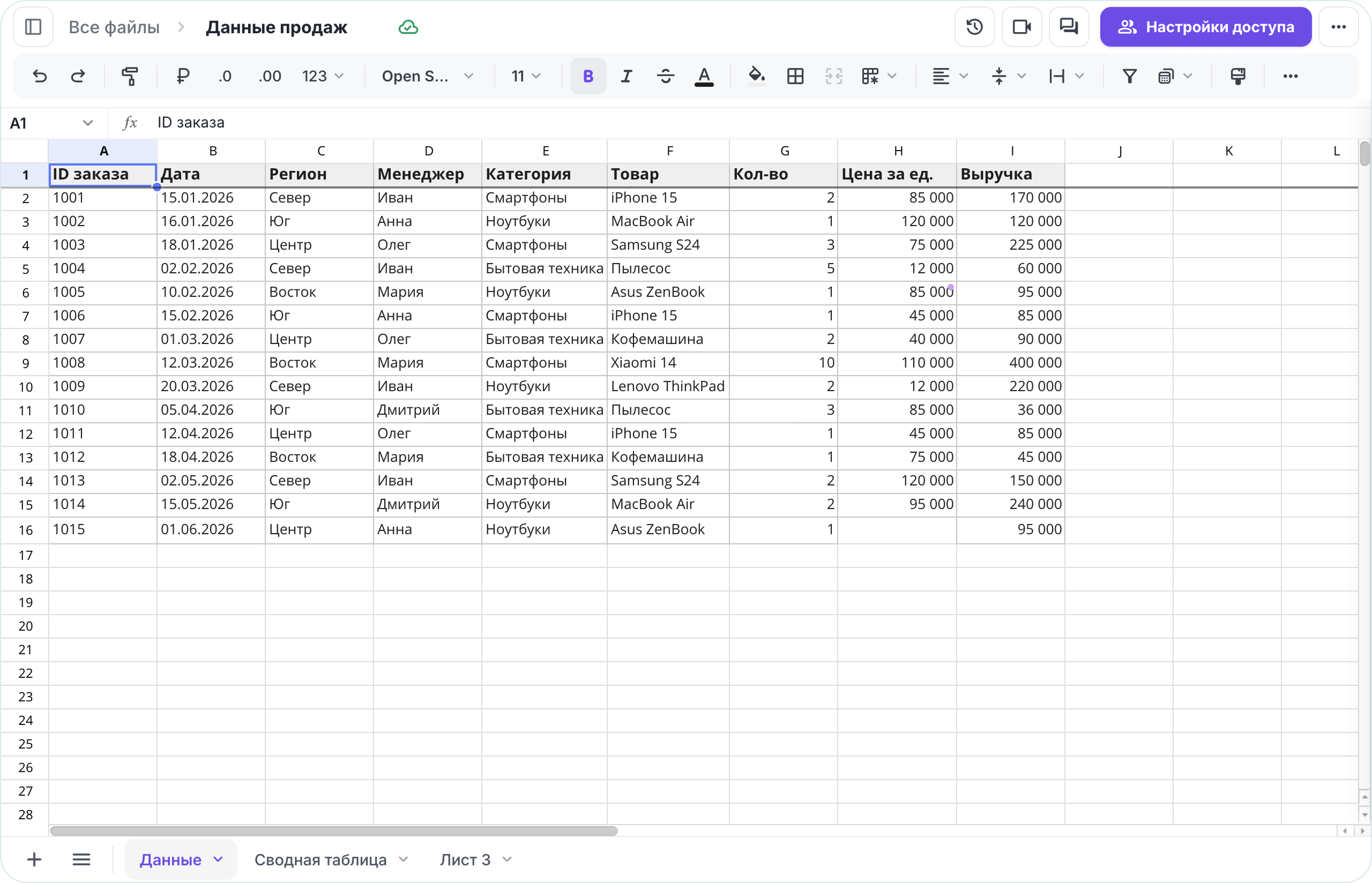Switch to Сводная таблица sheet tab
Image resolution: width=1372 pixels, height=883 pixels.
pos(331,859)
